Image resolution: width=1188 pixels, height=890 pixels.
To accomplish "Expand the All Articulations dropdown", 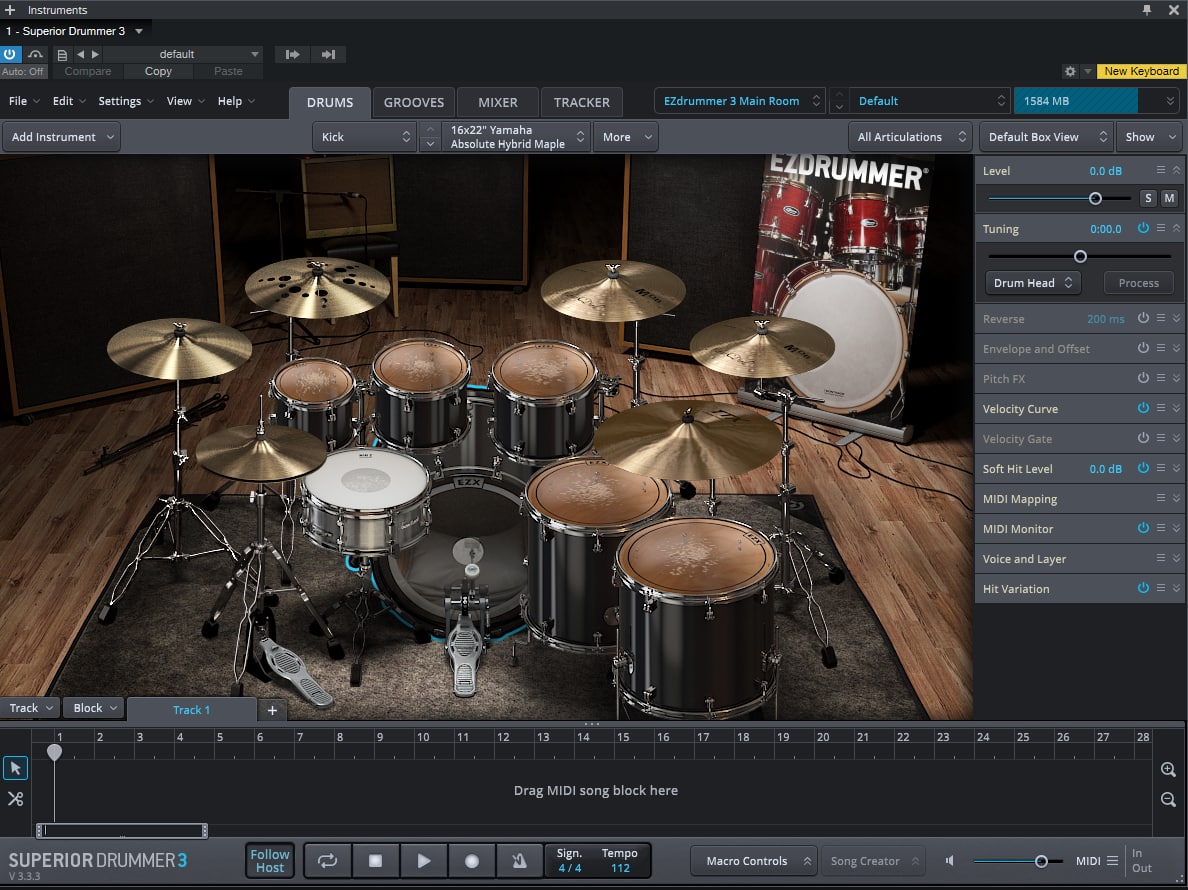I will pos(910,137).
